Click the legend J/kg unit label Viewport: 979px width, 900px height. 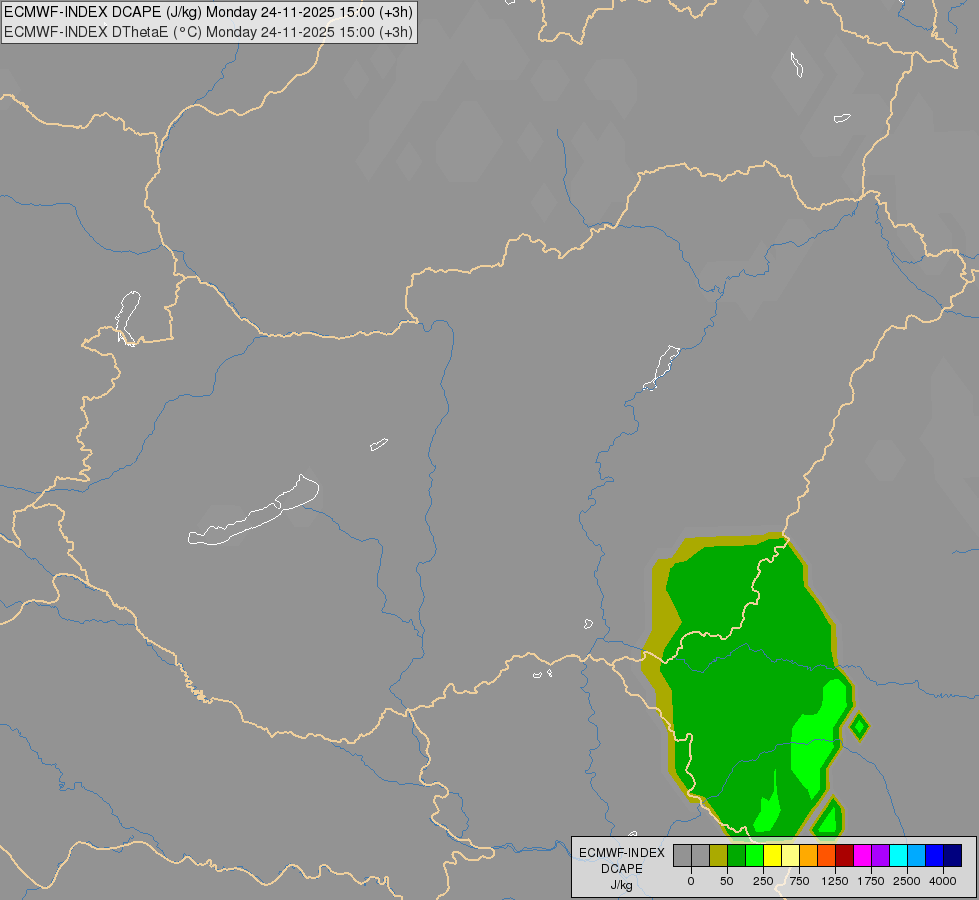click(622, 885)
